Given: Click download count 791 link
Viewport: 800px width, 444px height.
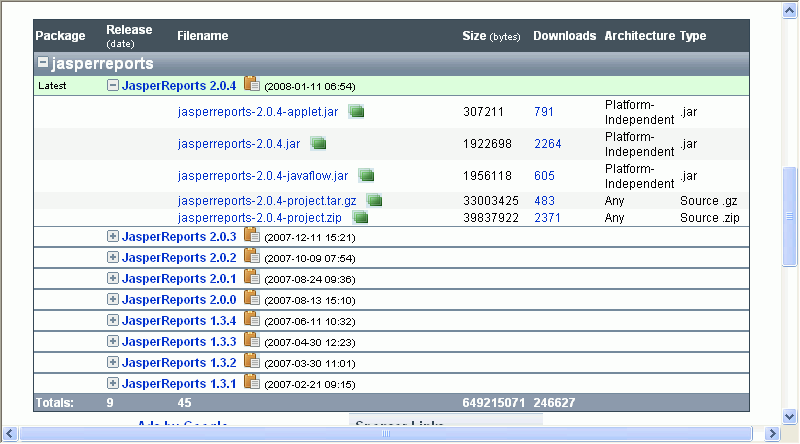Looking at the screenshot, I should (544, 112).
